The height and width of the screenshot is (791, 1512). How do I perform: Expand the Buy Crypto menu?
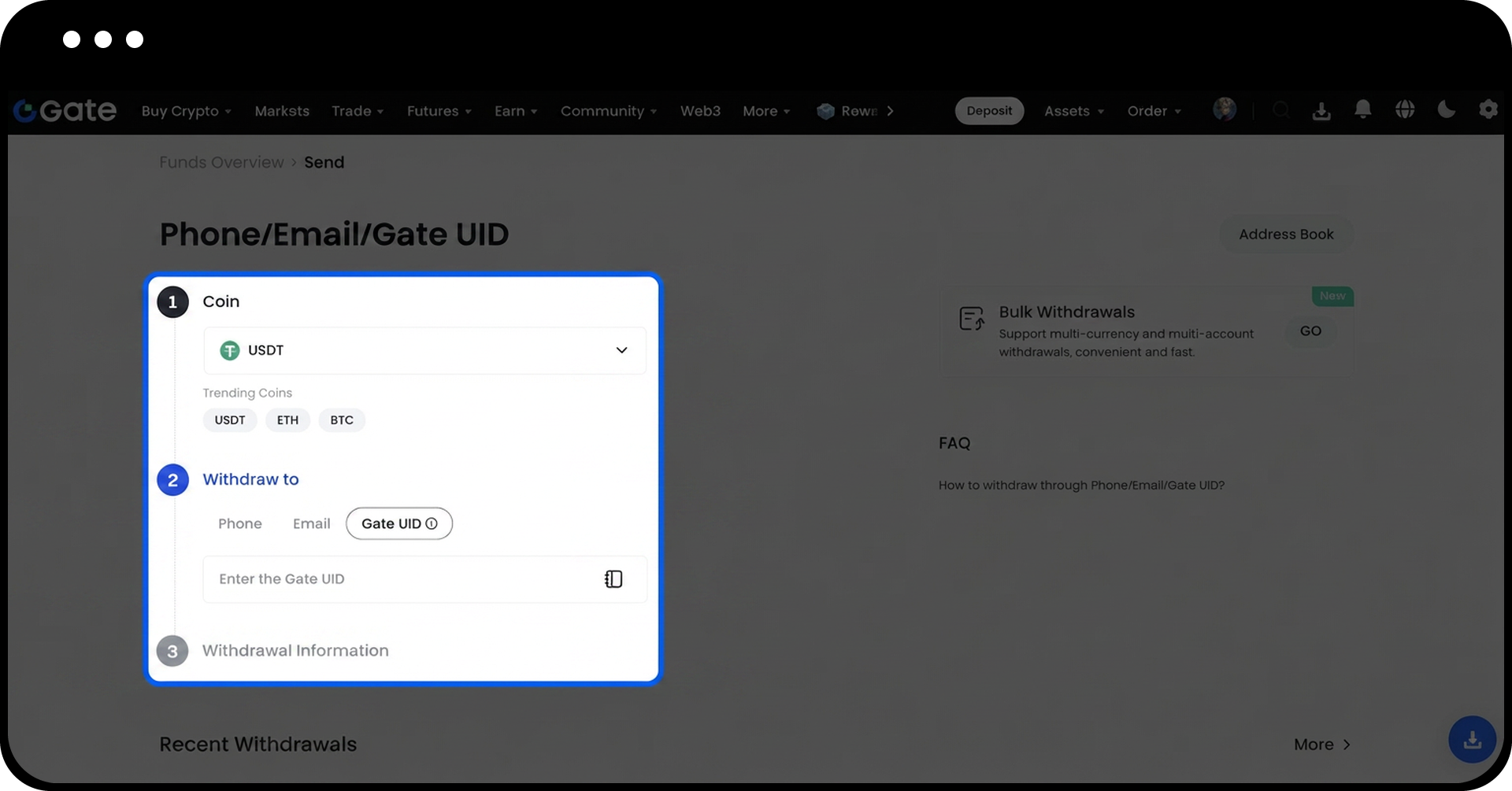(x=186, y=111)
